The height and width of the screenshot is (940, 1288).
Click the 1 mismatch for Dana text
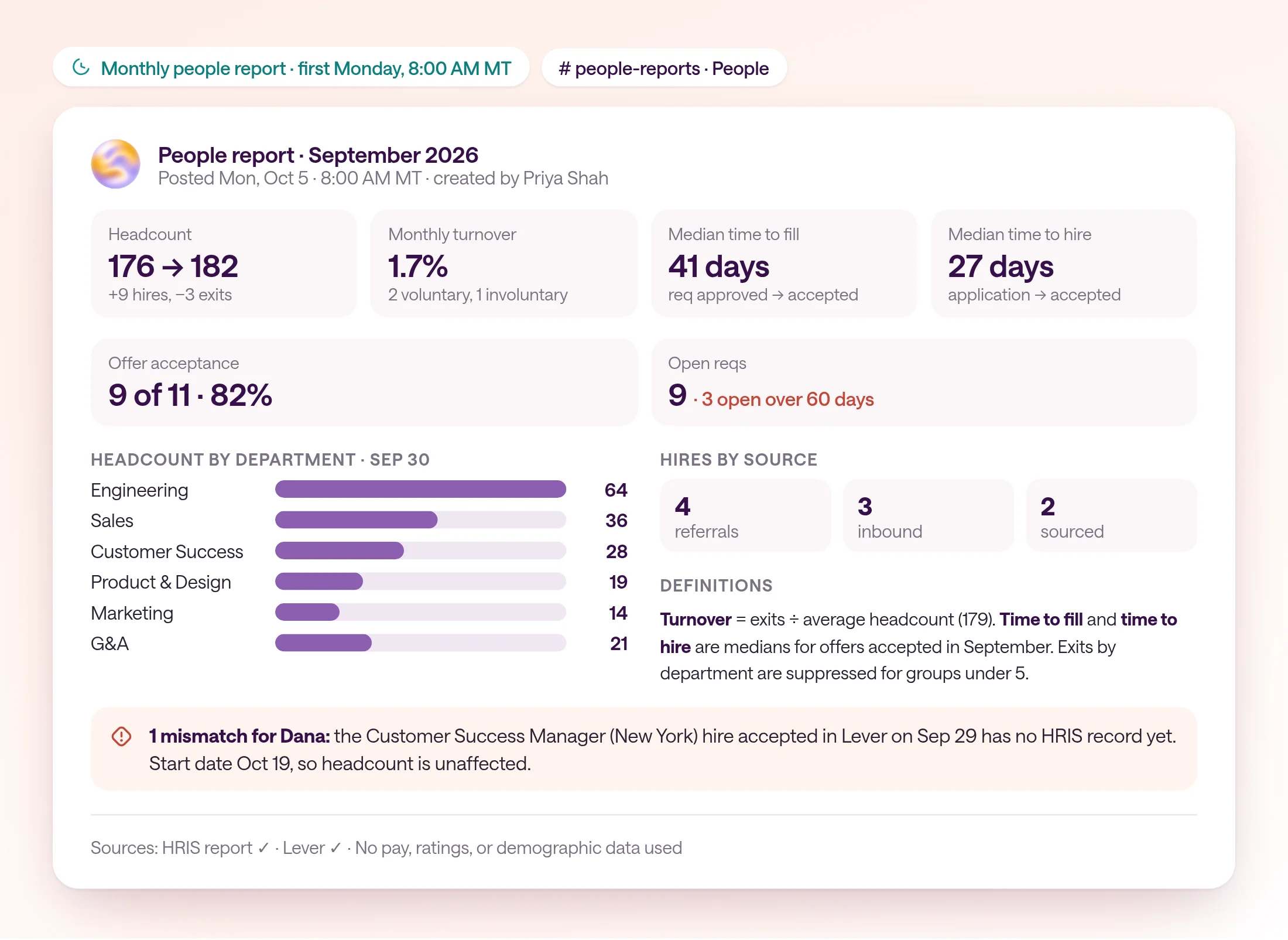(239, 736)
